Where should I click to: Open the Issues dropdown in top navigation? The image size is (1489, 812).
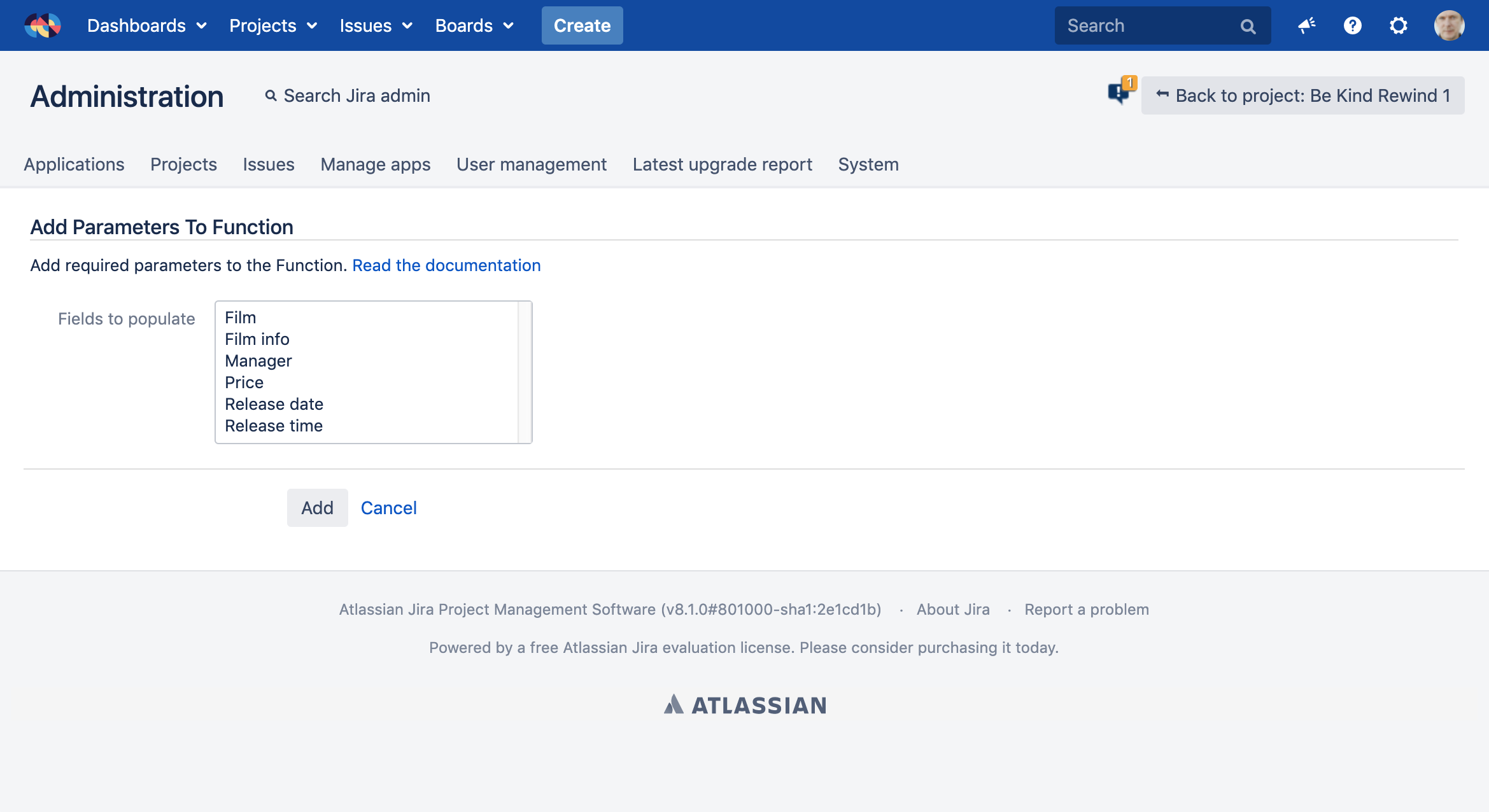point(376,25)
